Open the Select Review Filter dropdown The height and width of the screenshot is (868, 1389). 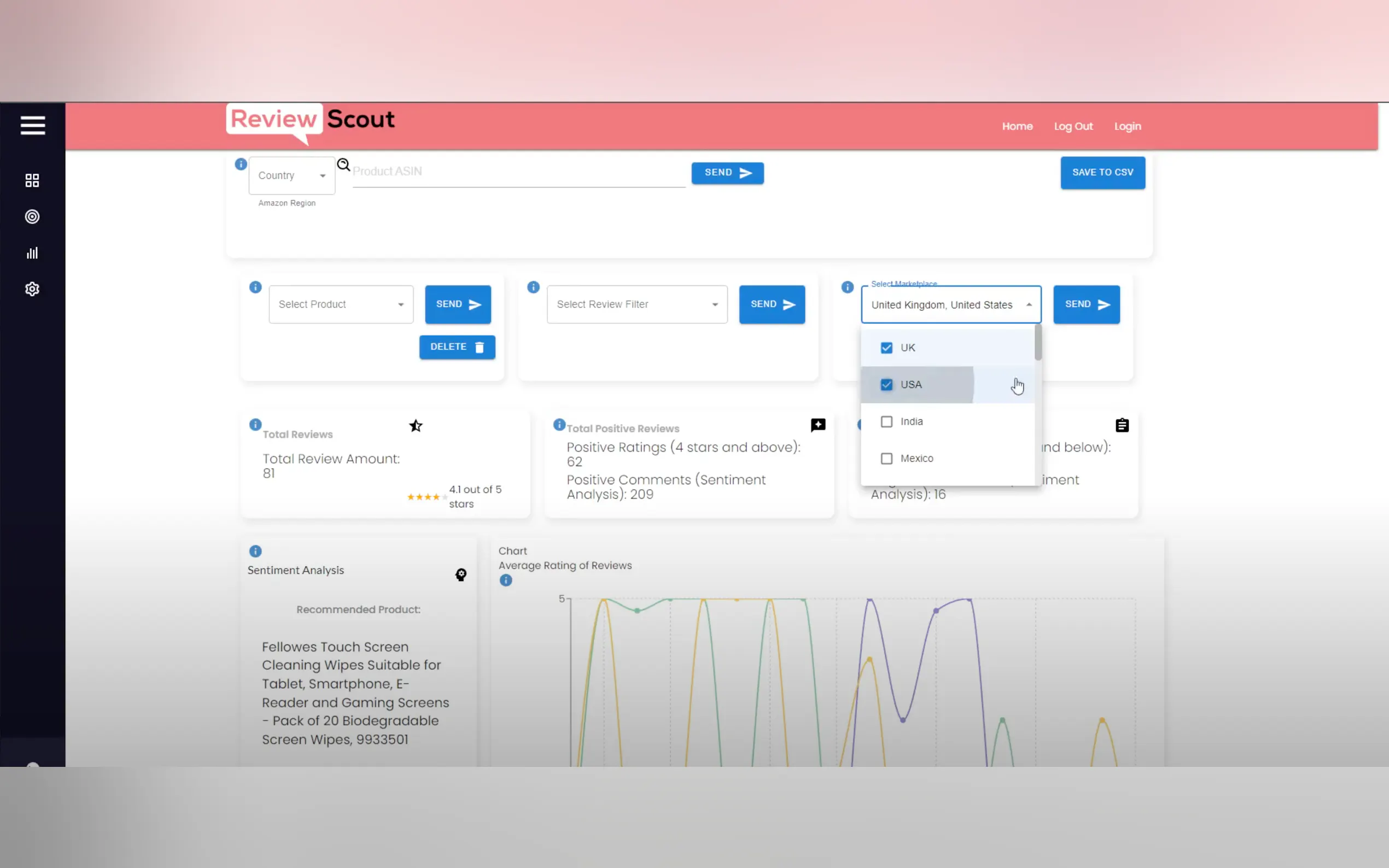tap(637, 304)
